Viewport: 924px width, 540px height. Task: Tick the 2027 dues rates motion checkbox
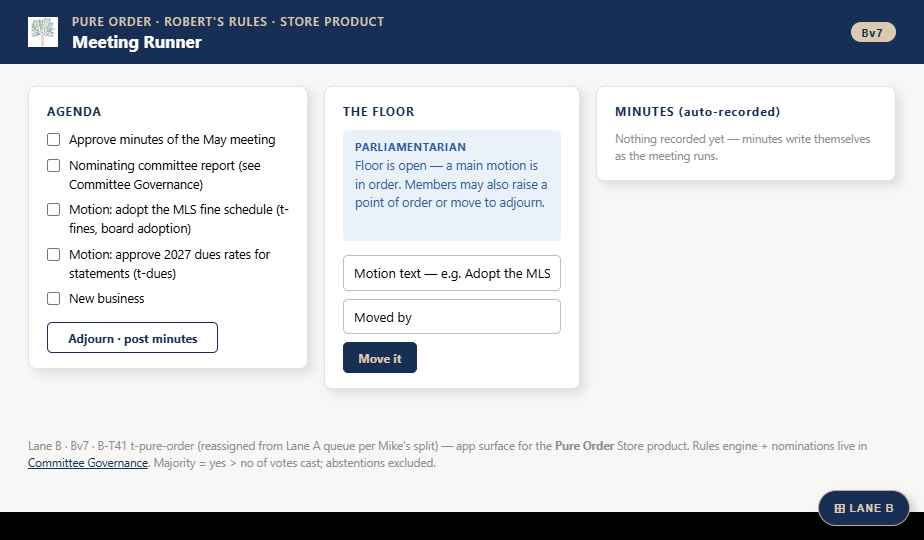point(54,255)
